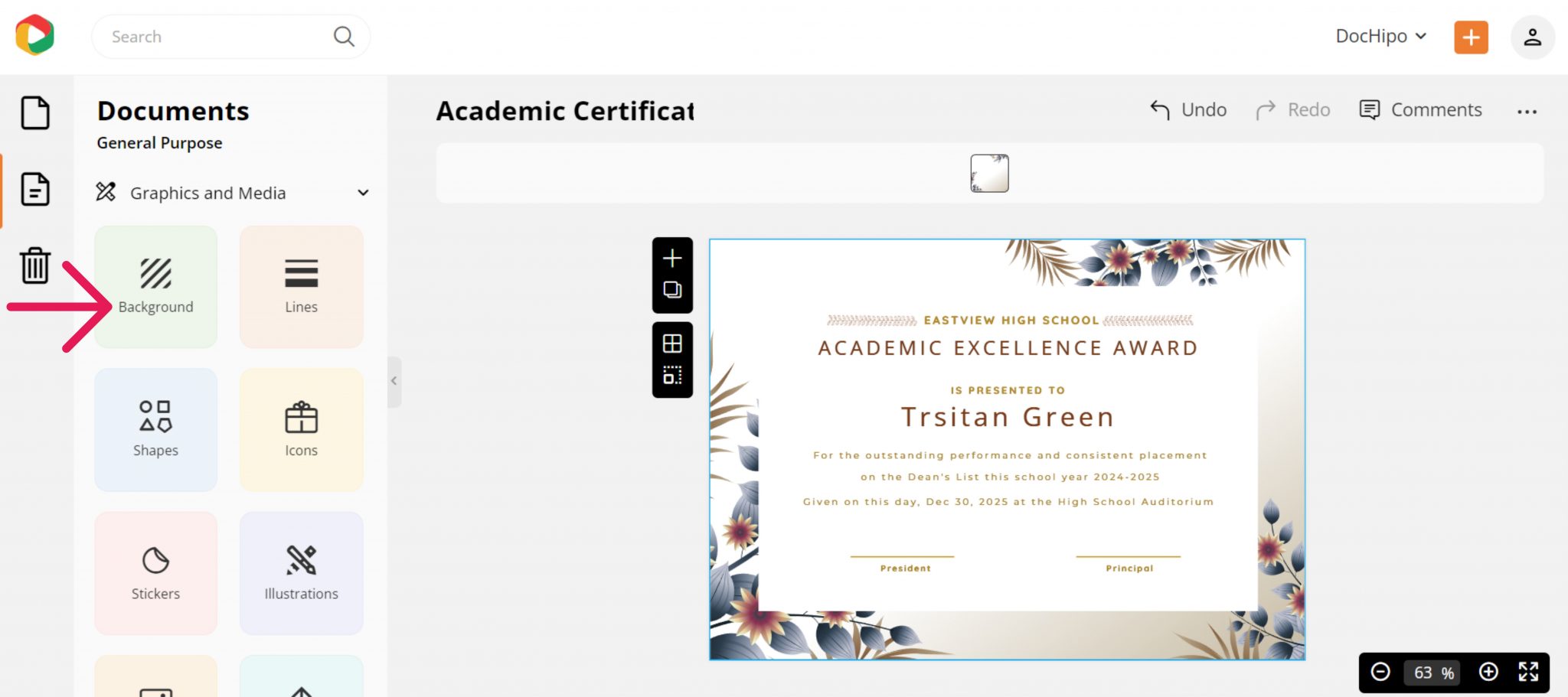Add a new page with the plus icon
The width and height of the screenshot is (1568, 697).
click(x=672, y=257)
